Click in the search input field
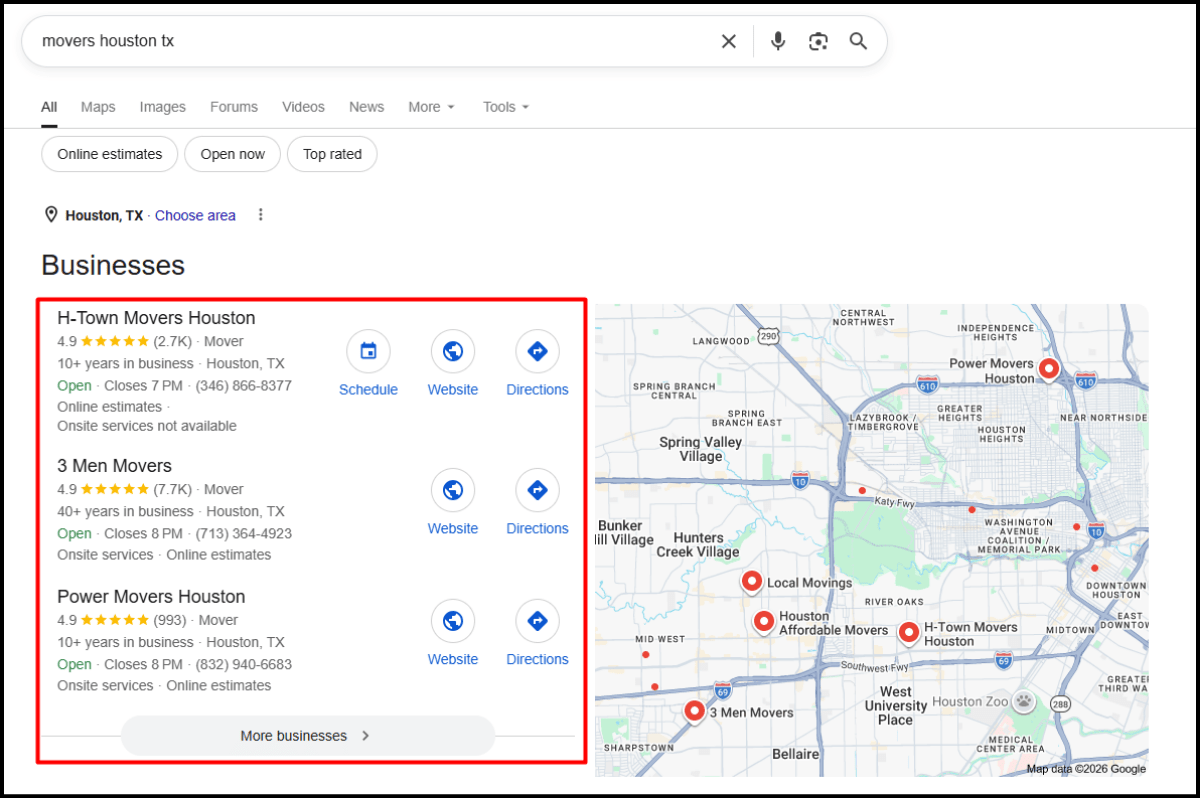The image size is (1200, 800). click(x=375, y=41)
